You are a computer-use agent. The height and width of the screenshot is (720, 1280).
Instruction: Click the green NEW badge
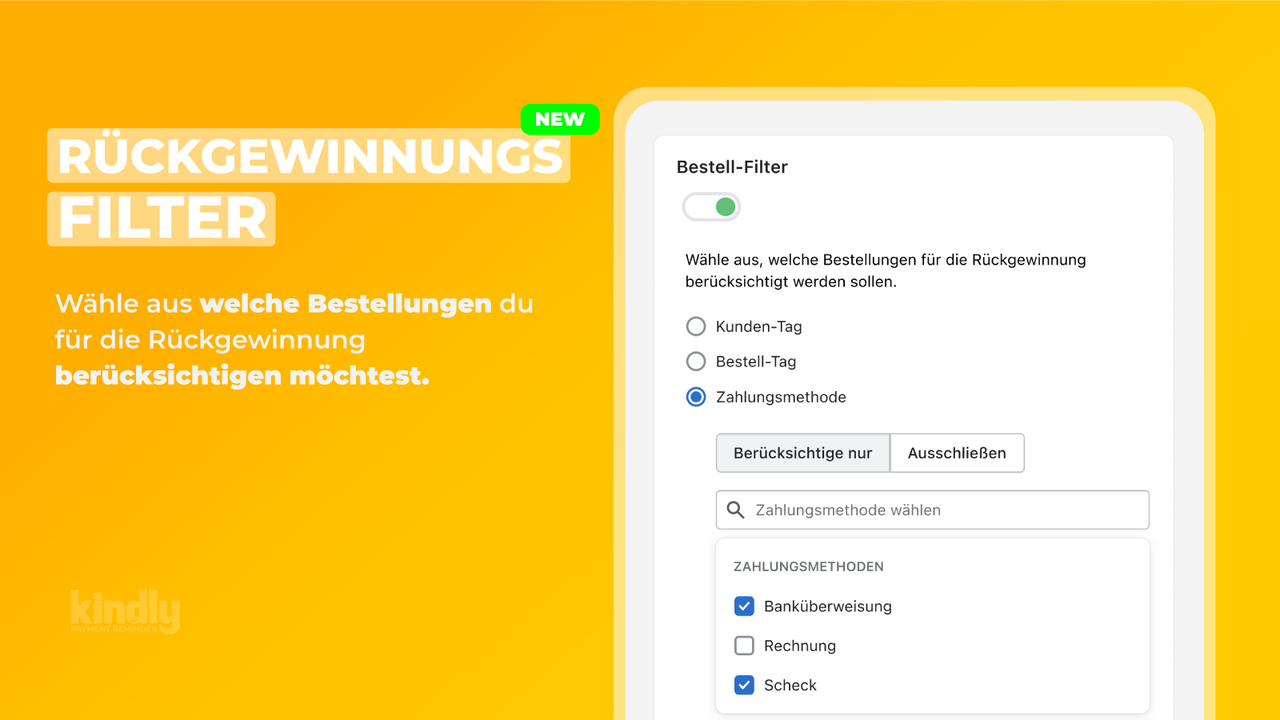[560, 119]
